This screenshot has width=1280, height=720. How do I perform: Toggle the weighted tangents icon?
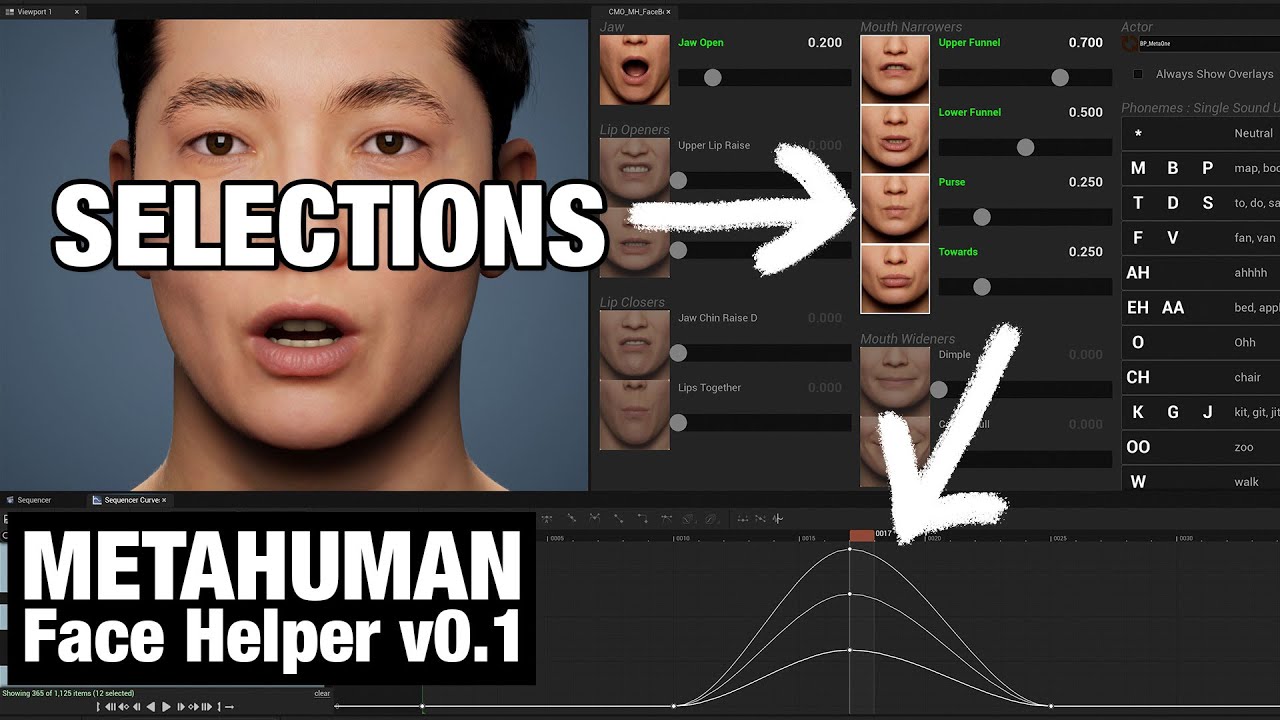(666, 519)
